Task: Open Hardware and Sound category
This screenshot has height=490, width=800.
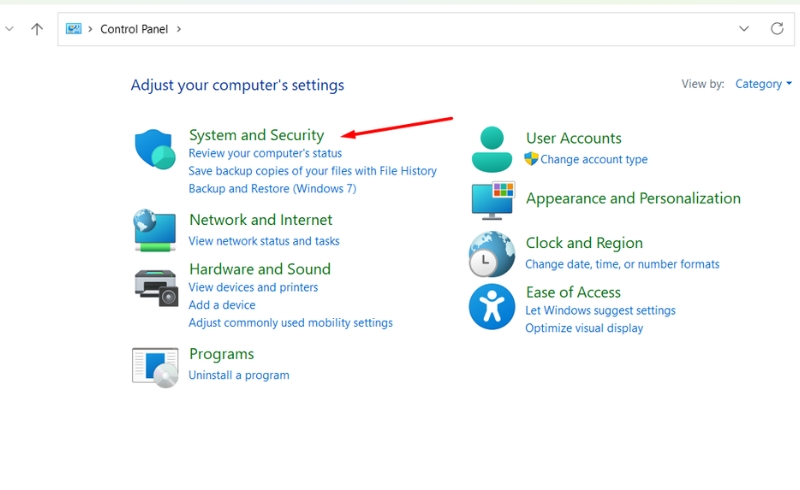Action: [x=260, y=269]
